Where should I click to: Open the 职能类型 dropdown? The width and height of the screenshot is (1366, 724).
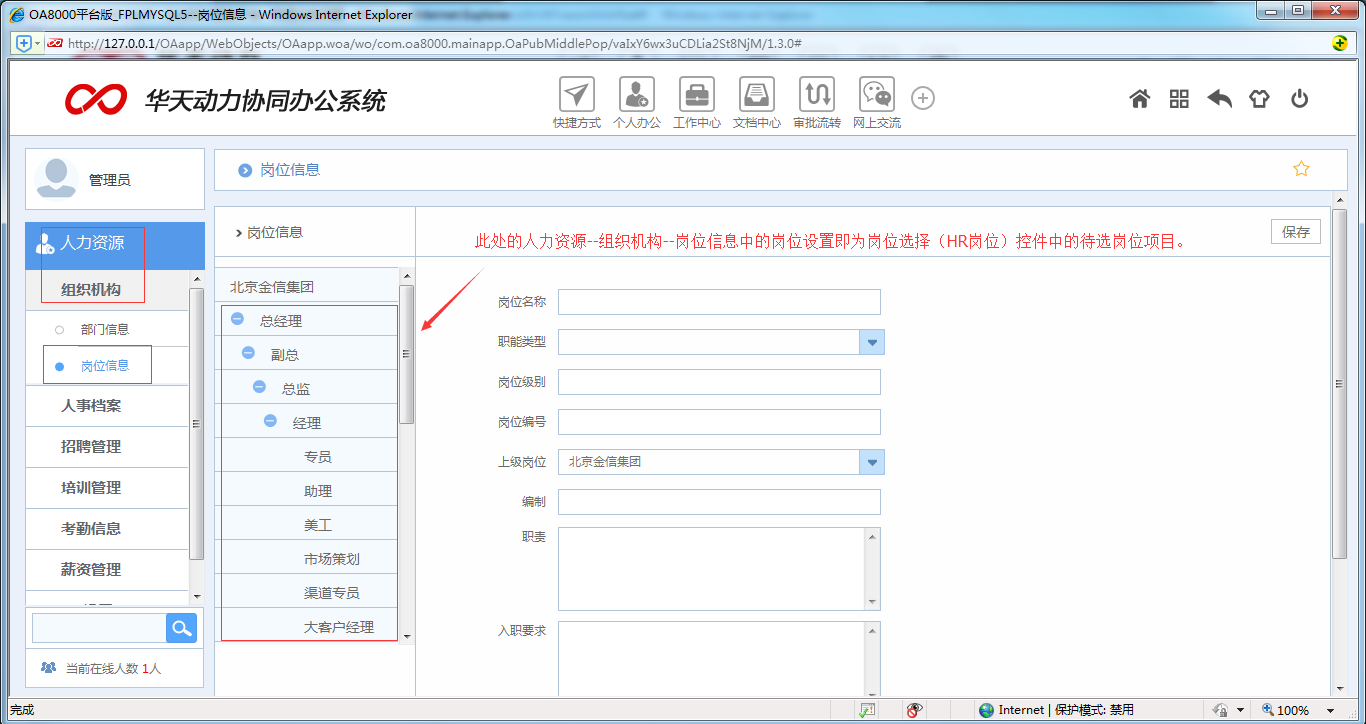(872, 343)
